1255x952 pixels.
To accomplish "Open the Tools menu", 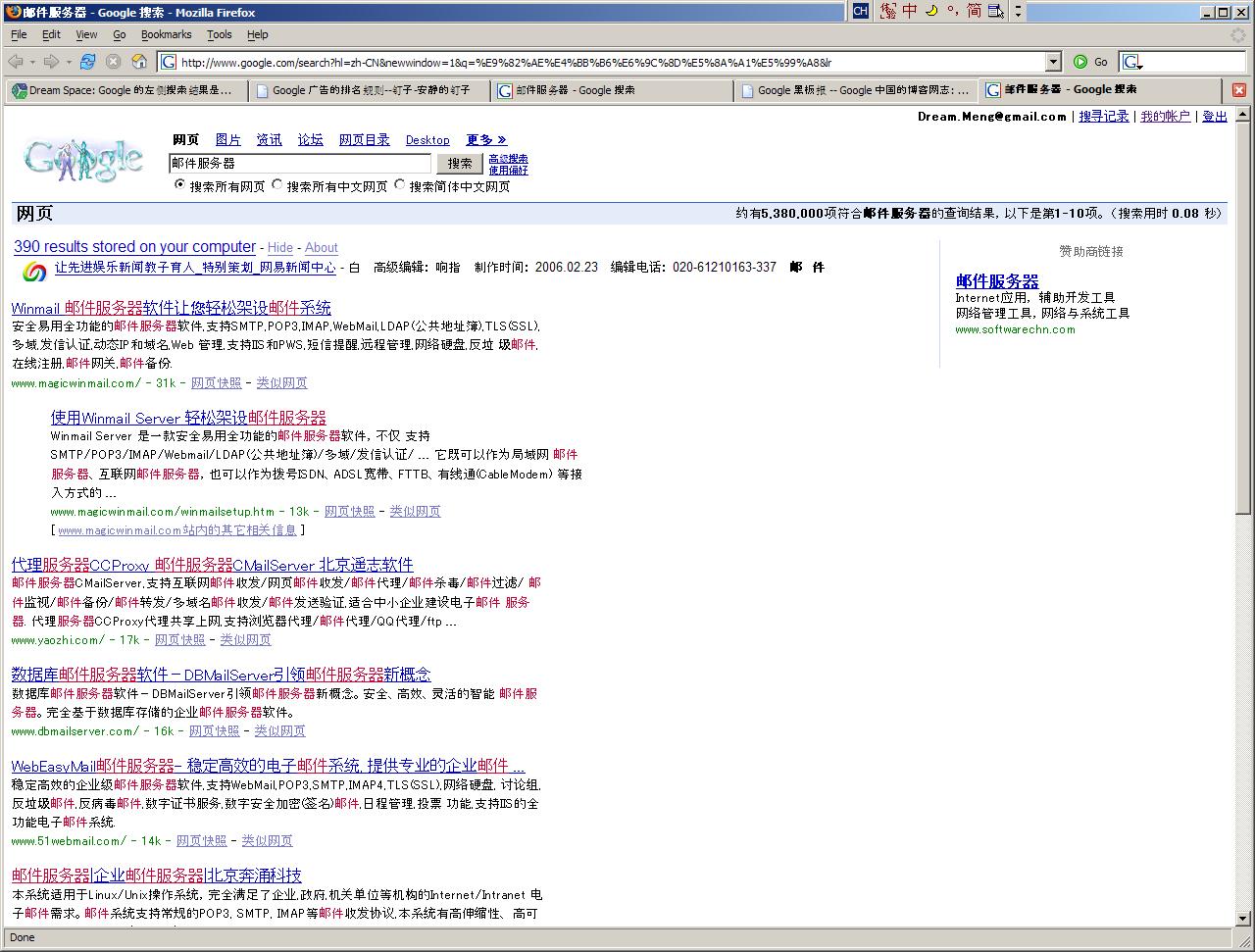I will [x=220, y=34].
